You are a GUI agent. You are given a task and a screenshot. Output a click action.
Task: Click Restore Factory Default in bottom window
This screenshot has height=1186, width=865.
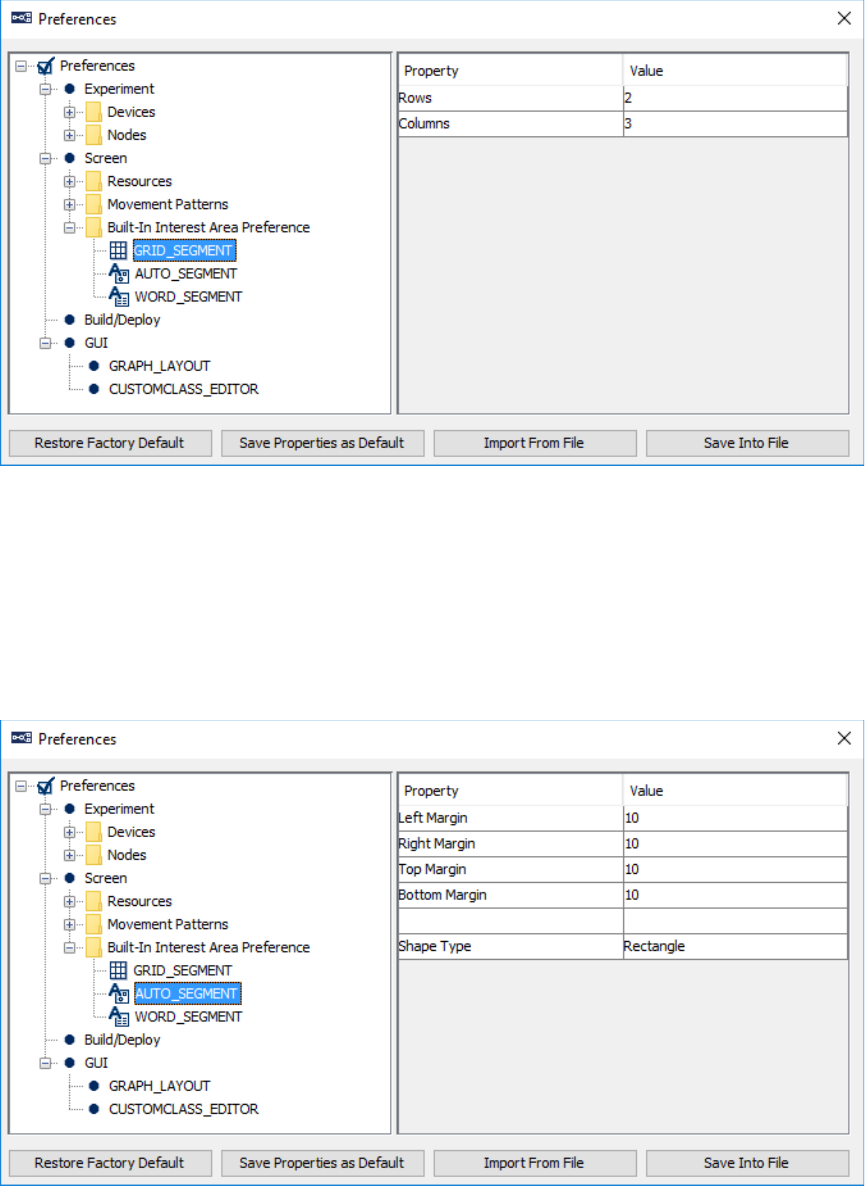pyautogui.click(x=110, y=1163)
